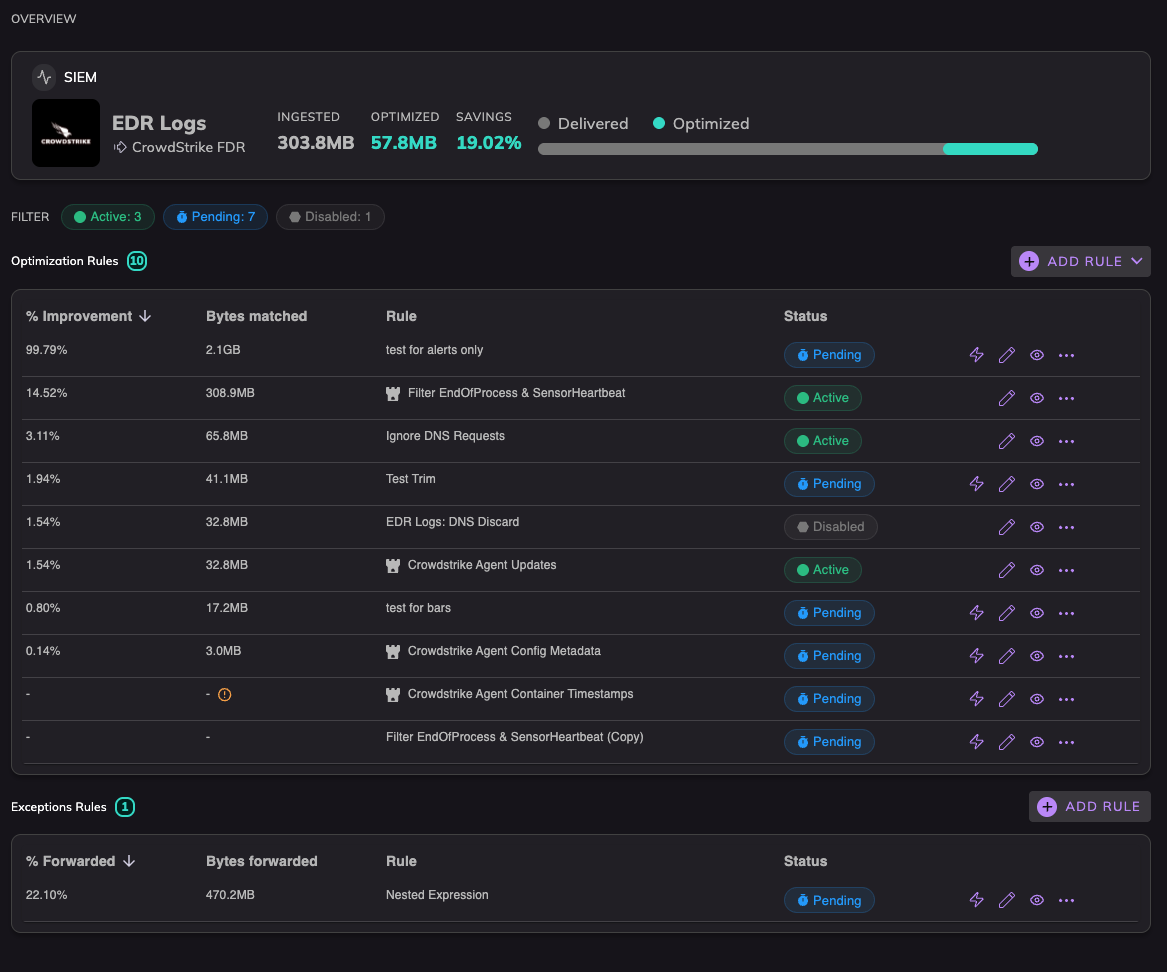This screenshot has width=1167, height=972.
Task: Click the CrowdStrike logo thumbnail
Action: coord(65,133)
